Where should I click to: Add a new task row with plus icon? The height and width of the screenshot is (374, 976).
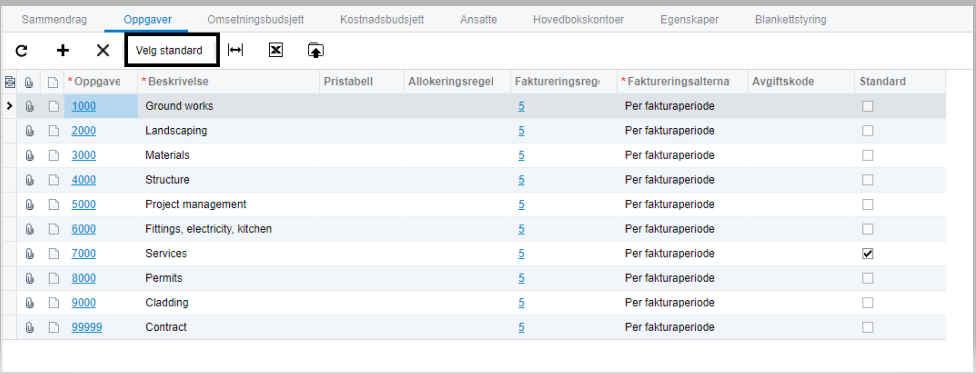coord(63,51)
